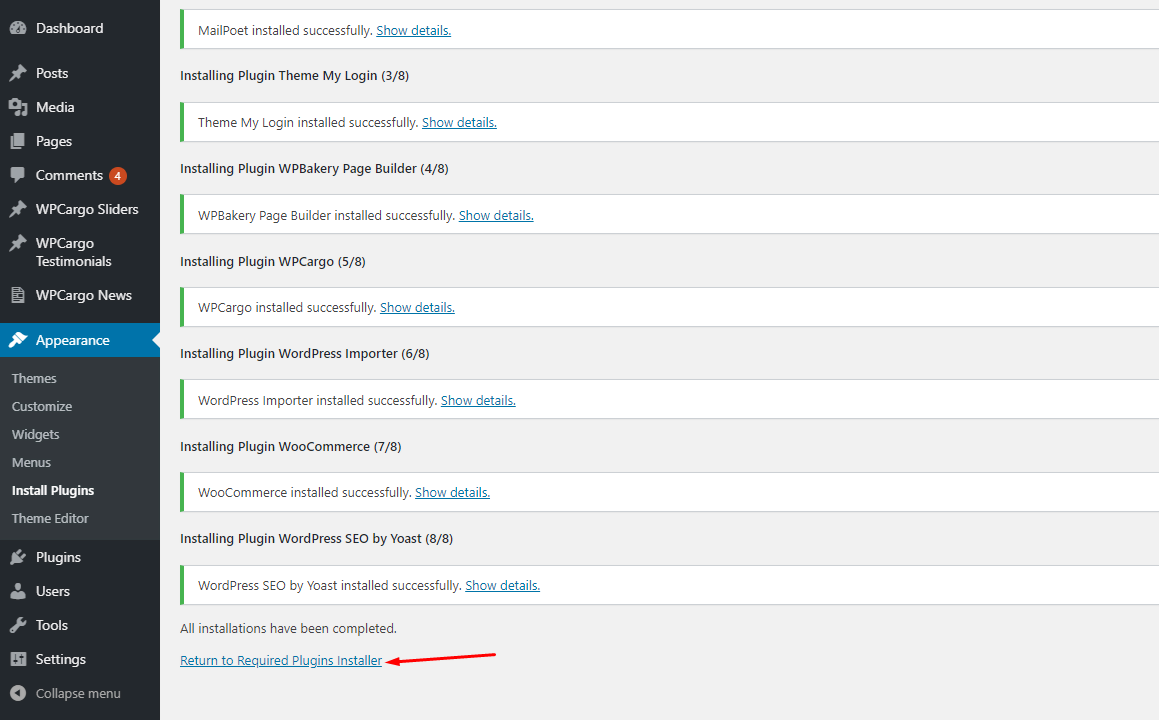The image size is (1159, 720).
Task: Click the Settings sliders icon
Action: point(18,659)
